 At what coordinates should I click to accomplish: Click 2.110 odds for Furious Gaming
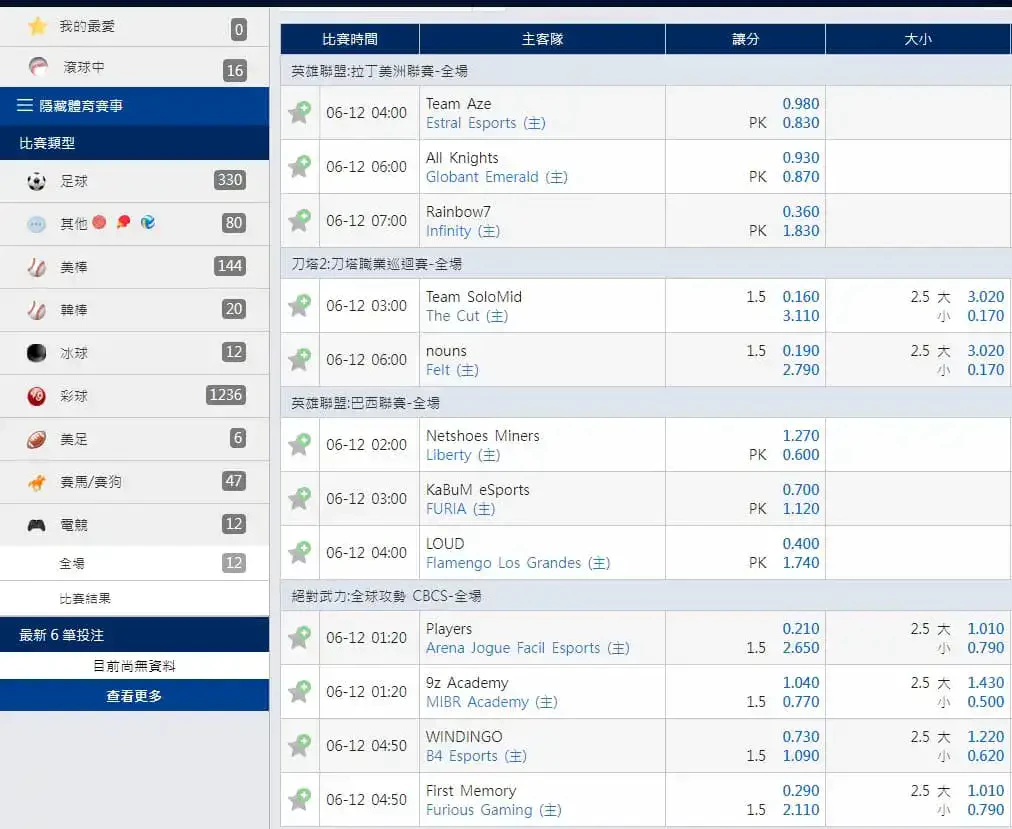[800, 810]
